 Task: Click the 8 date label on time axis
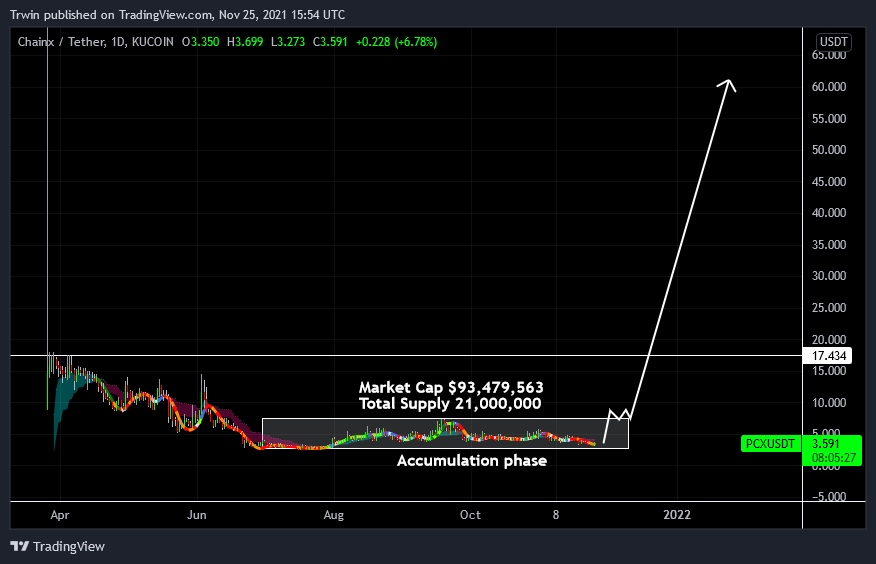(x=556, y=515)
